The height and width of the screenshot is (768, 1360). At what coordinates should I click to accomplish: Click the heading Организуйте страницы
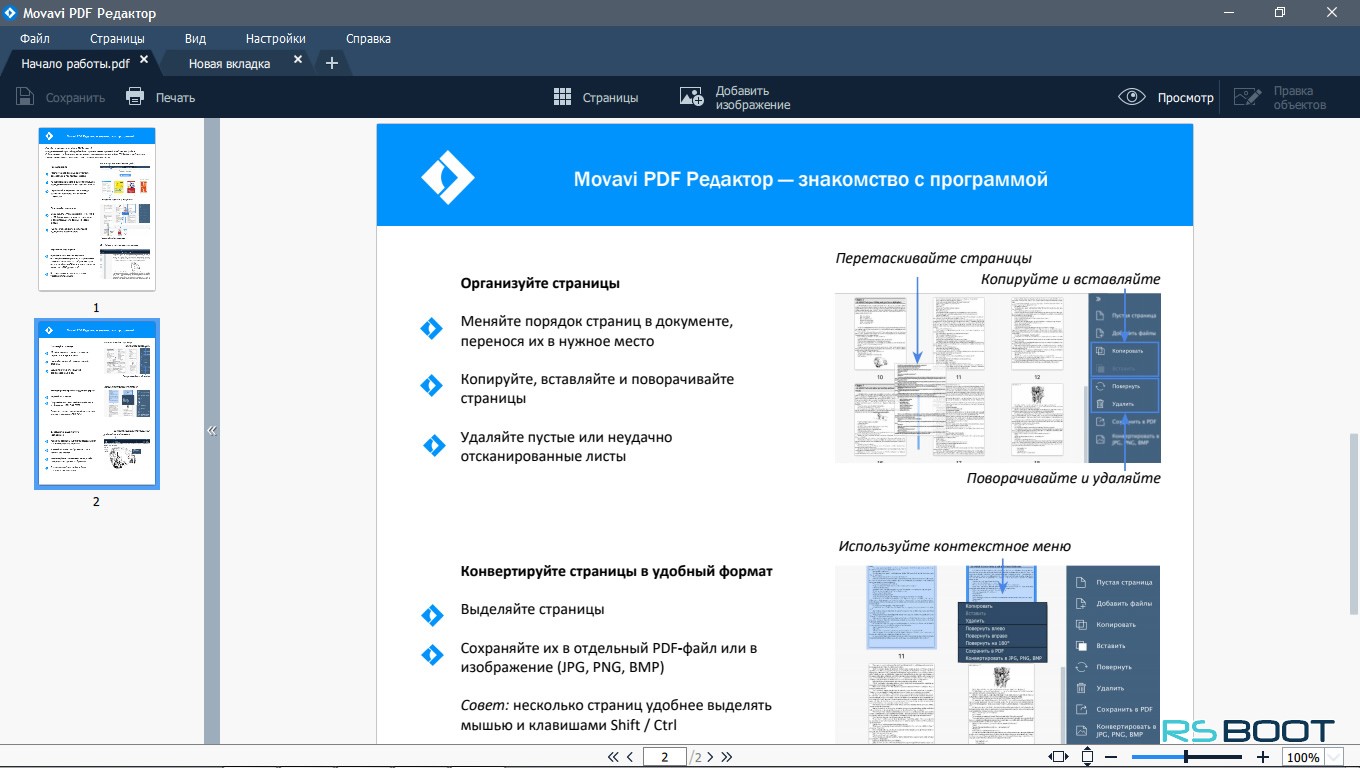[x=540, y=283]
